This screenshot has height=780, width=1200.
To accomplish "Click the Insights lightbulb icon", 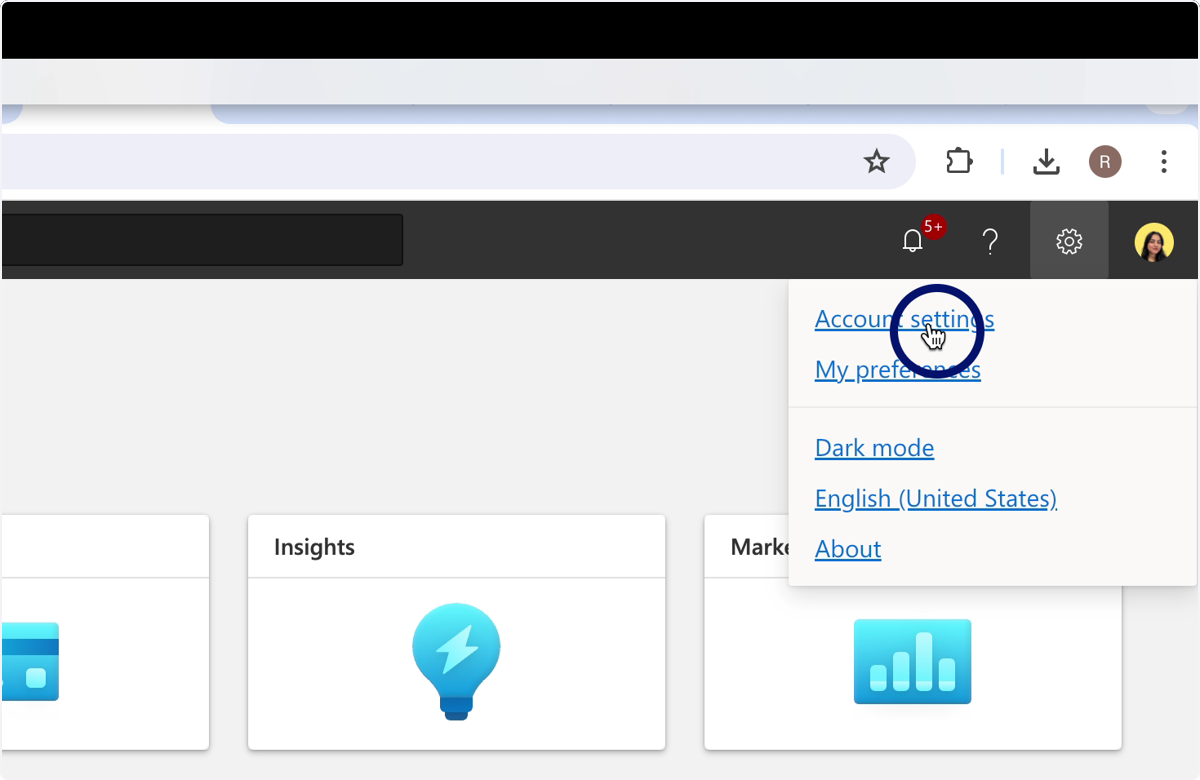I will [456, 661].
